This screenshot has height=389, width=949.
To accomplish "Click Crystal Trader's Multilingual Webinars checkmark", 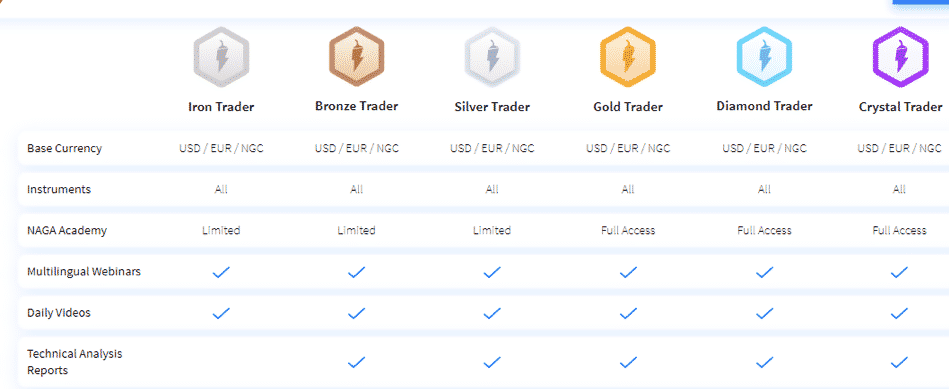I will click(x=899, y=272).
